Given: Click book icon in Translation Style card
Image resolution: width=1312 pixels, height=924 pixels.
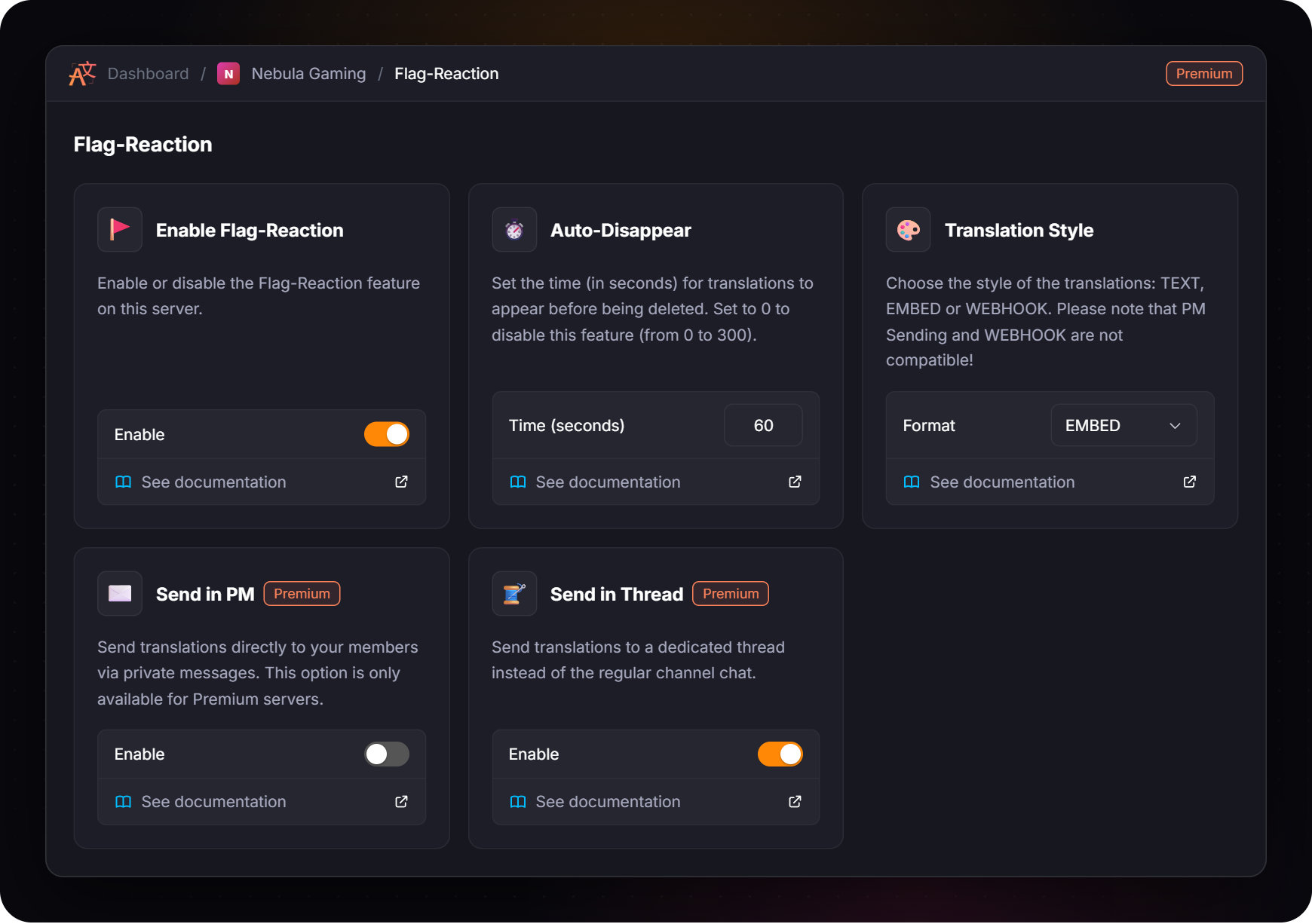Looking at the screenshot, I should (912, 482).
